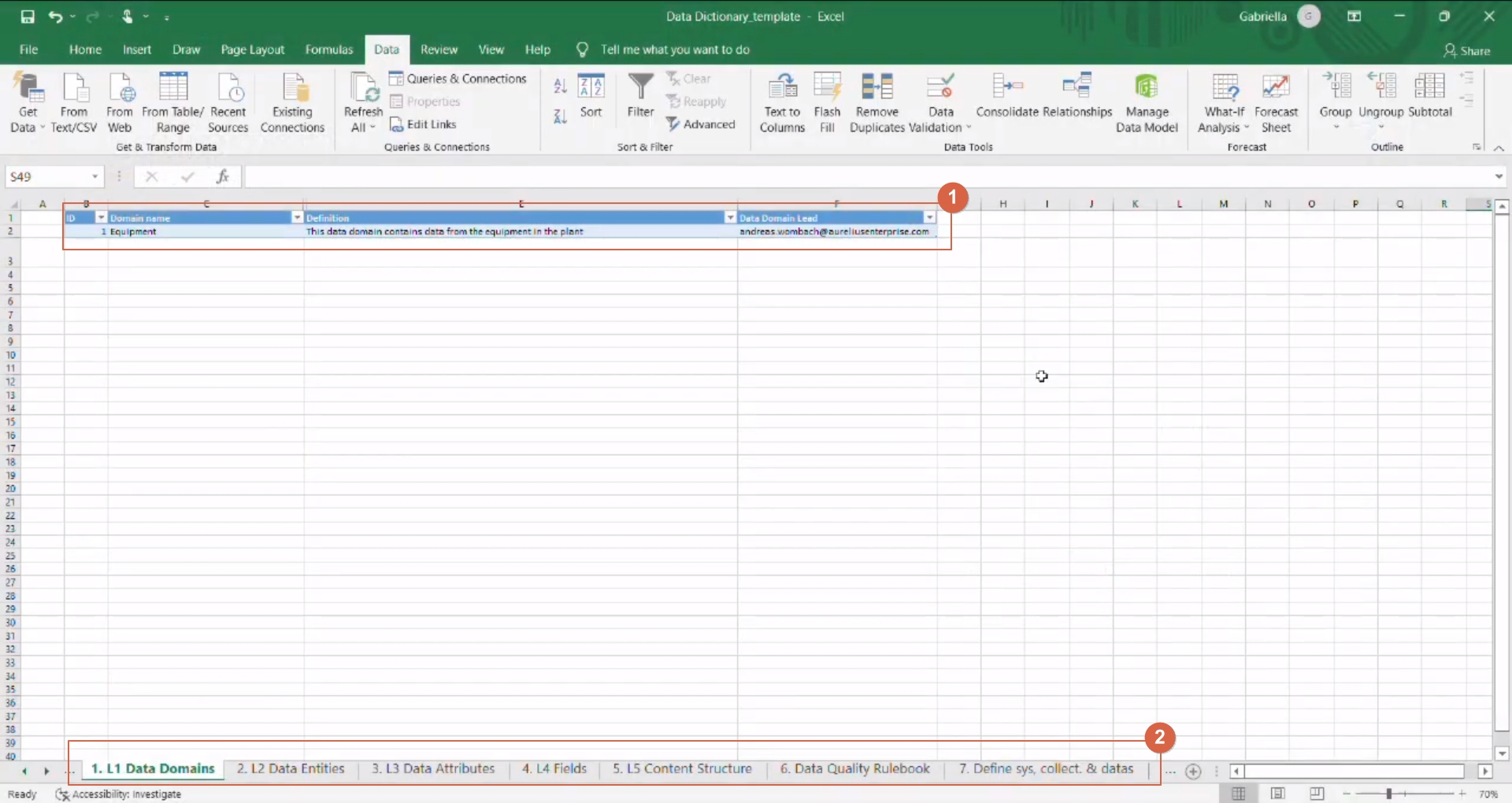1512x803 pixels.
Task: Open Data Validation tool
Action: [x=940, y=103]
